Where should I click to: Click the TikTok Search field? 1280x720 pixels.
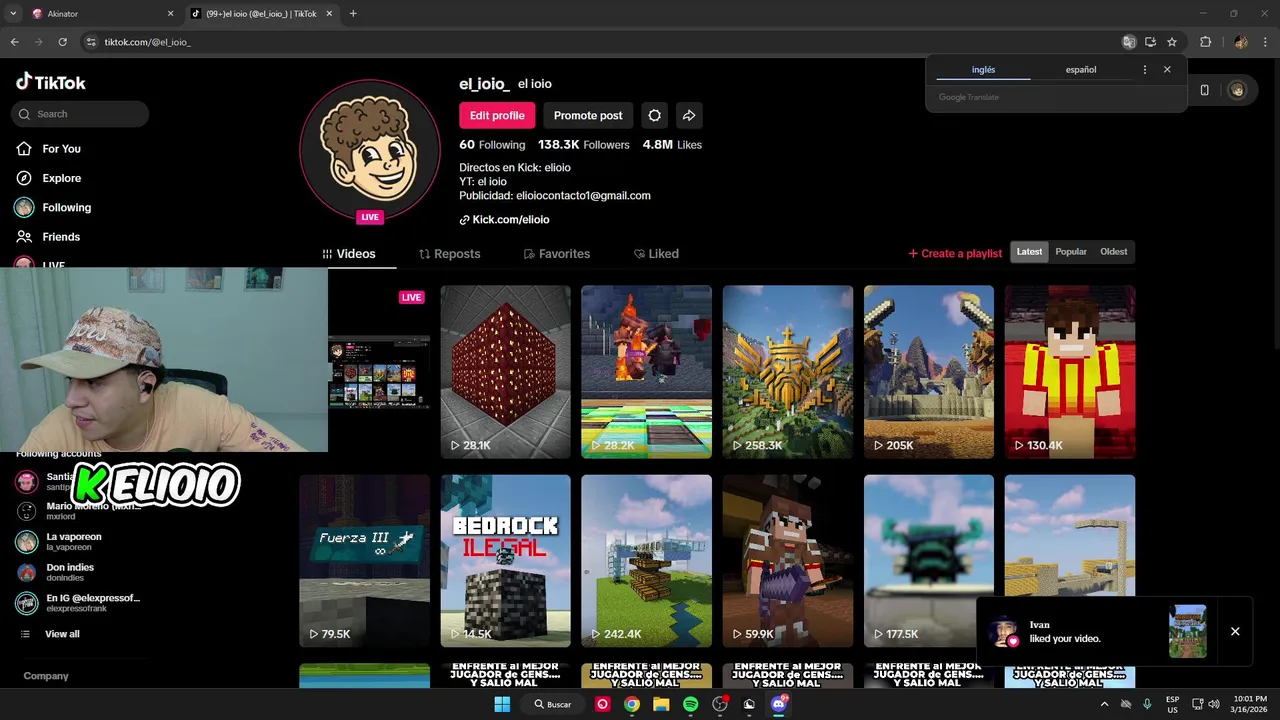click(80, 114)
